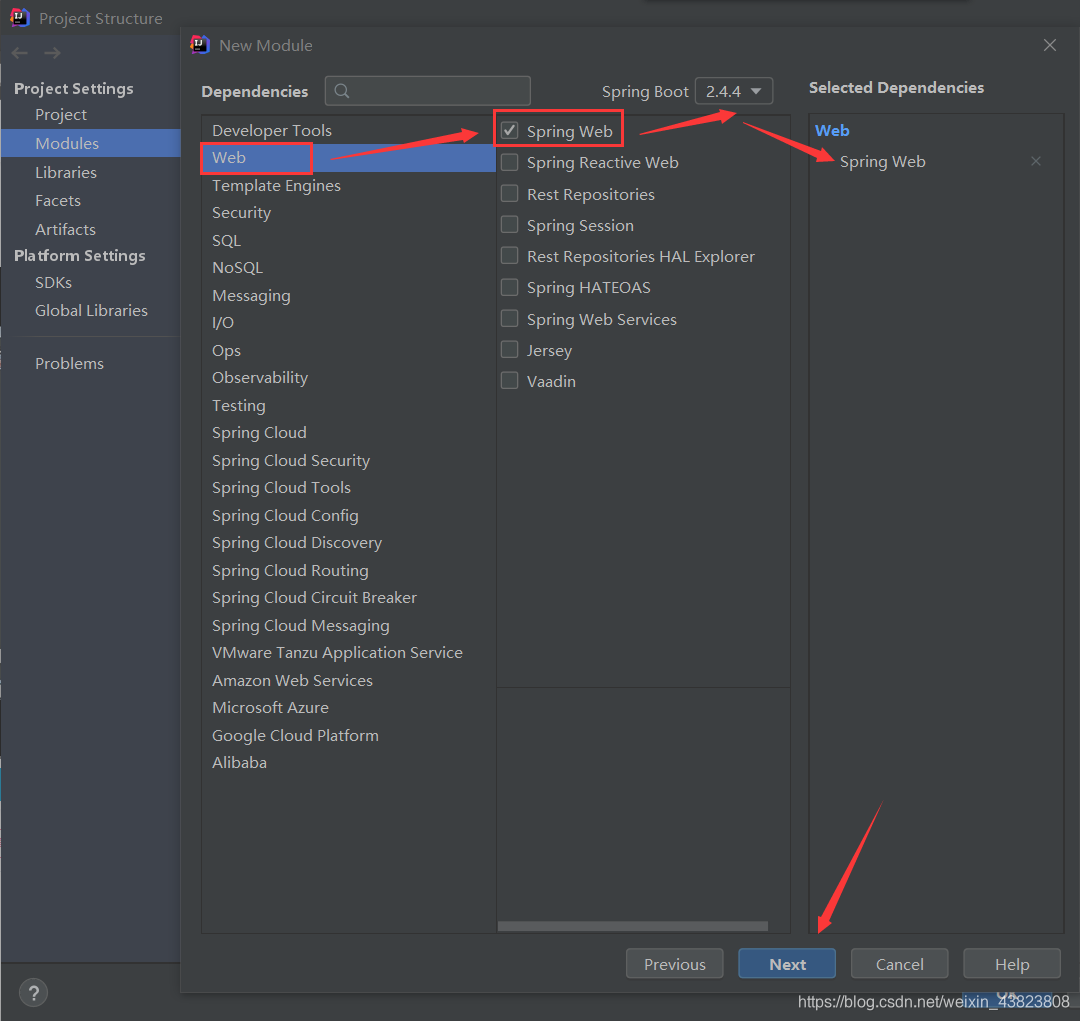Enable Rest Repositories HAL Explorer
The width and height of the screenshot is (1080, 1021).
(510, 256)
